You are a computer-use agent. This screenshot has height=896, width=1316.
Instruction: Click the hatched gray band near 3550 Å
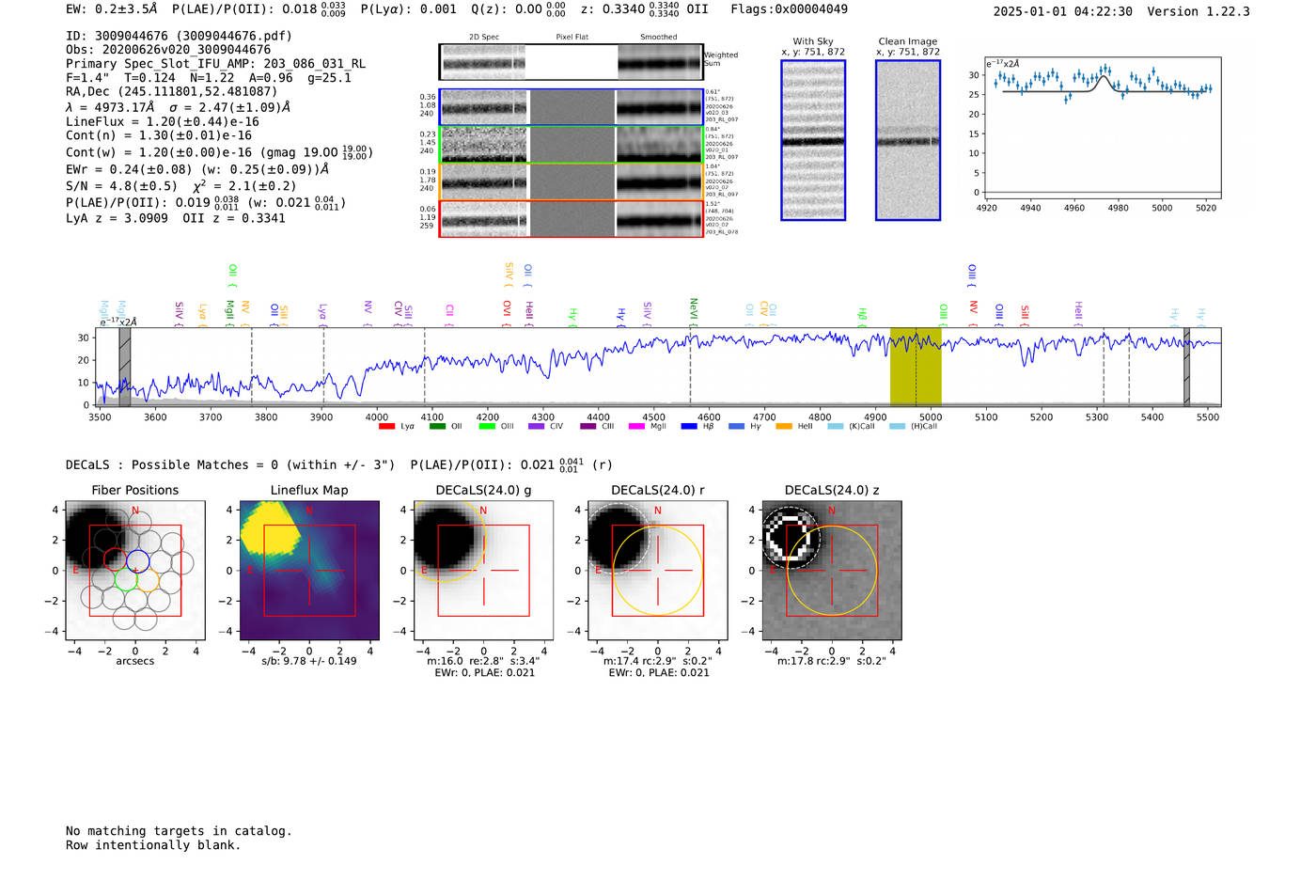click(x=125, y=367)
